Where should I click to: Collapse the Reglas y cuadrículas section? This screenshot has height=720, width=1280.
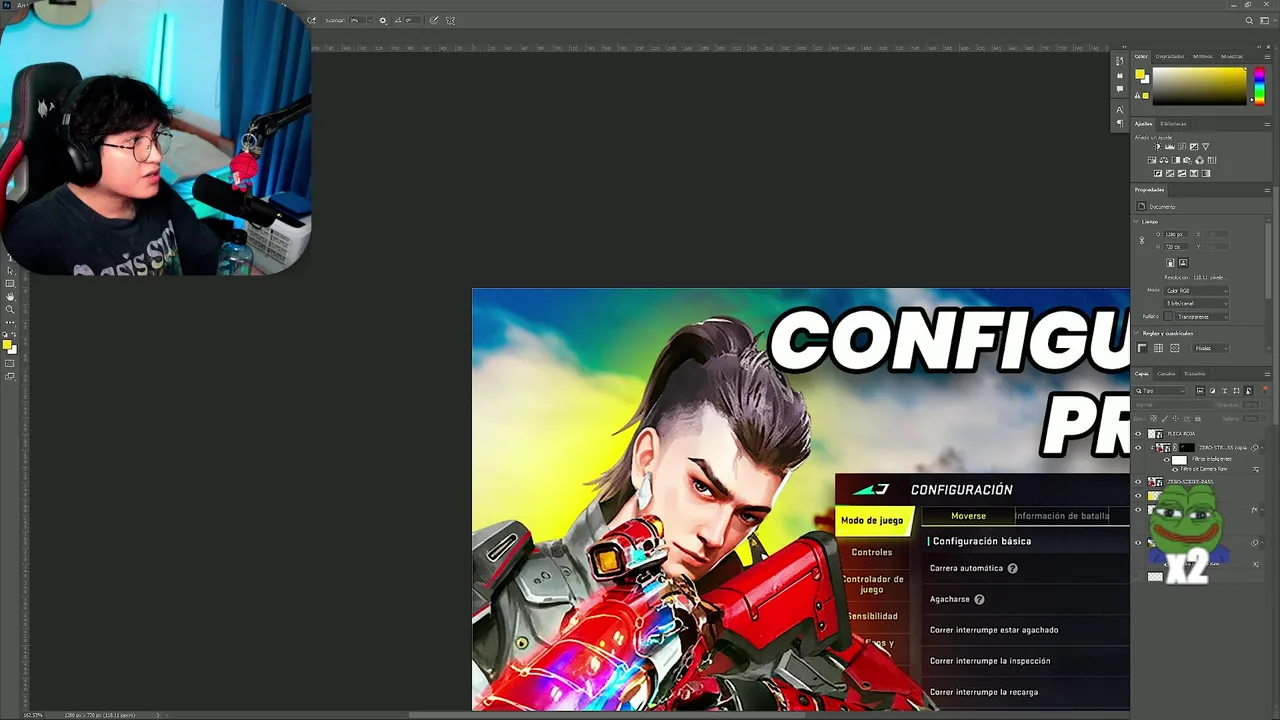(x=1136, y=333)
